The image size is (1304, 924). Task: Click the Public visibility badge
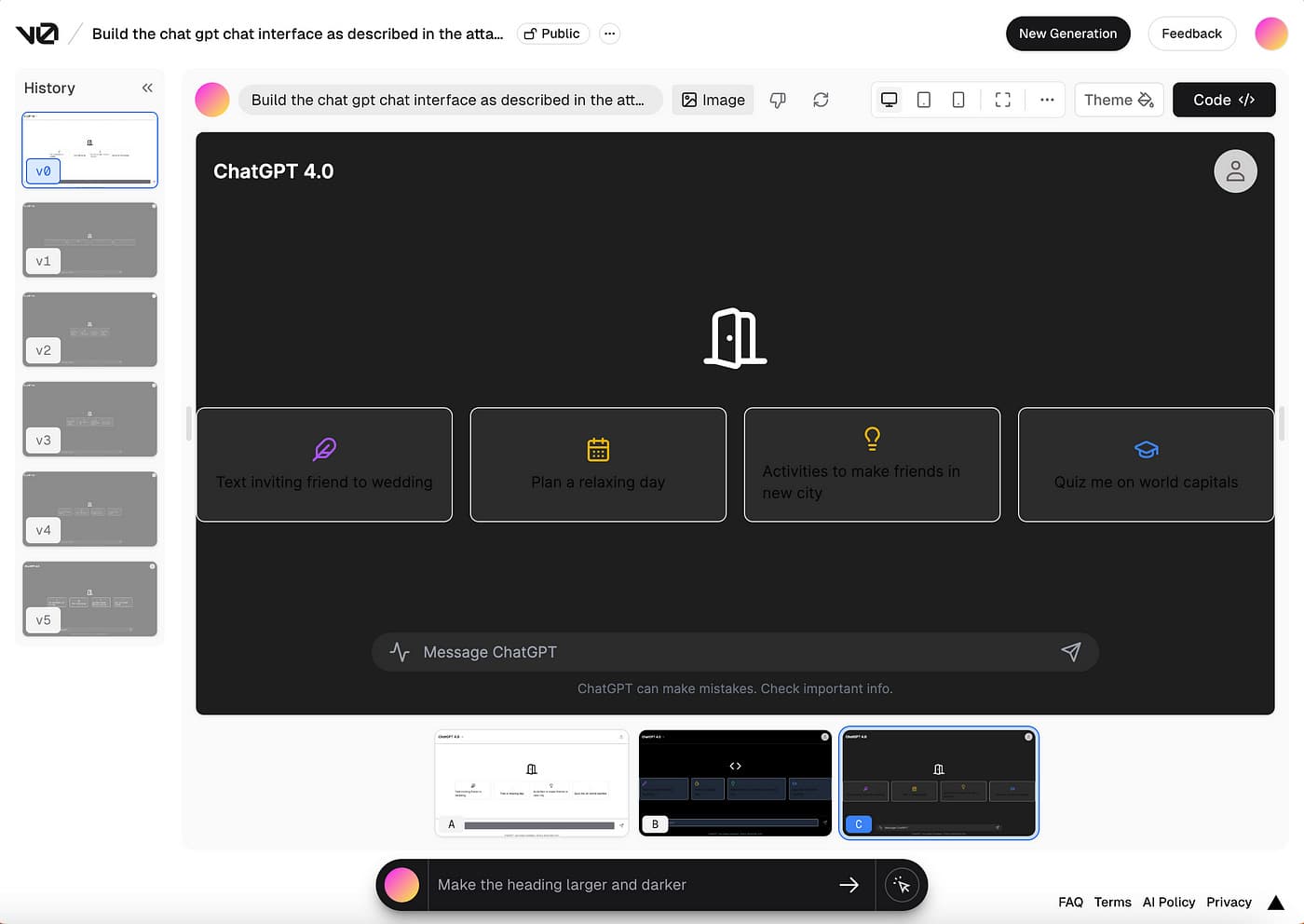point(552,34)
